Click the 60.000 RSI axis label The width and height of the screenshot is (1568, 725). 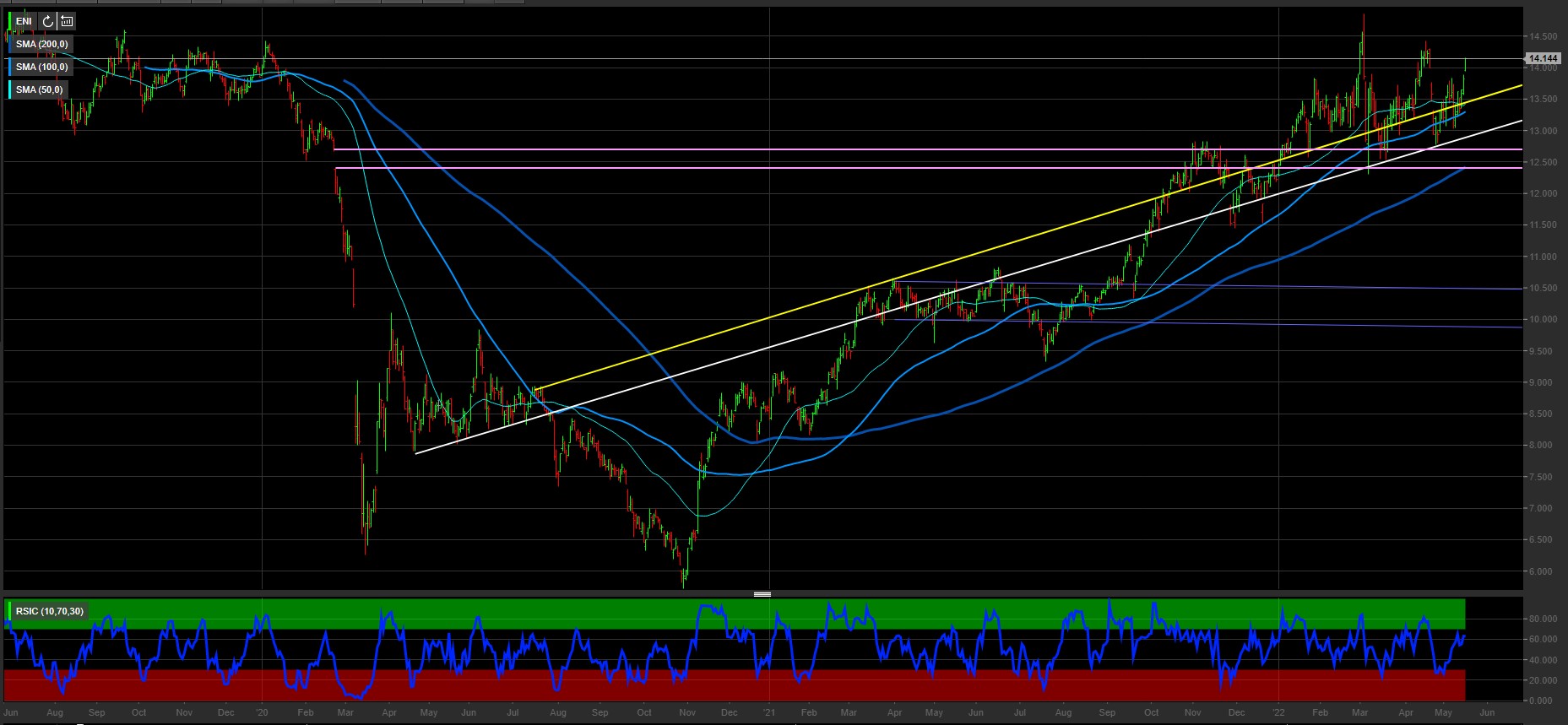coord(1543,639)
